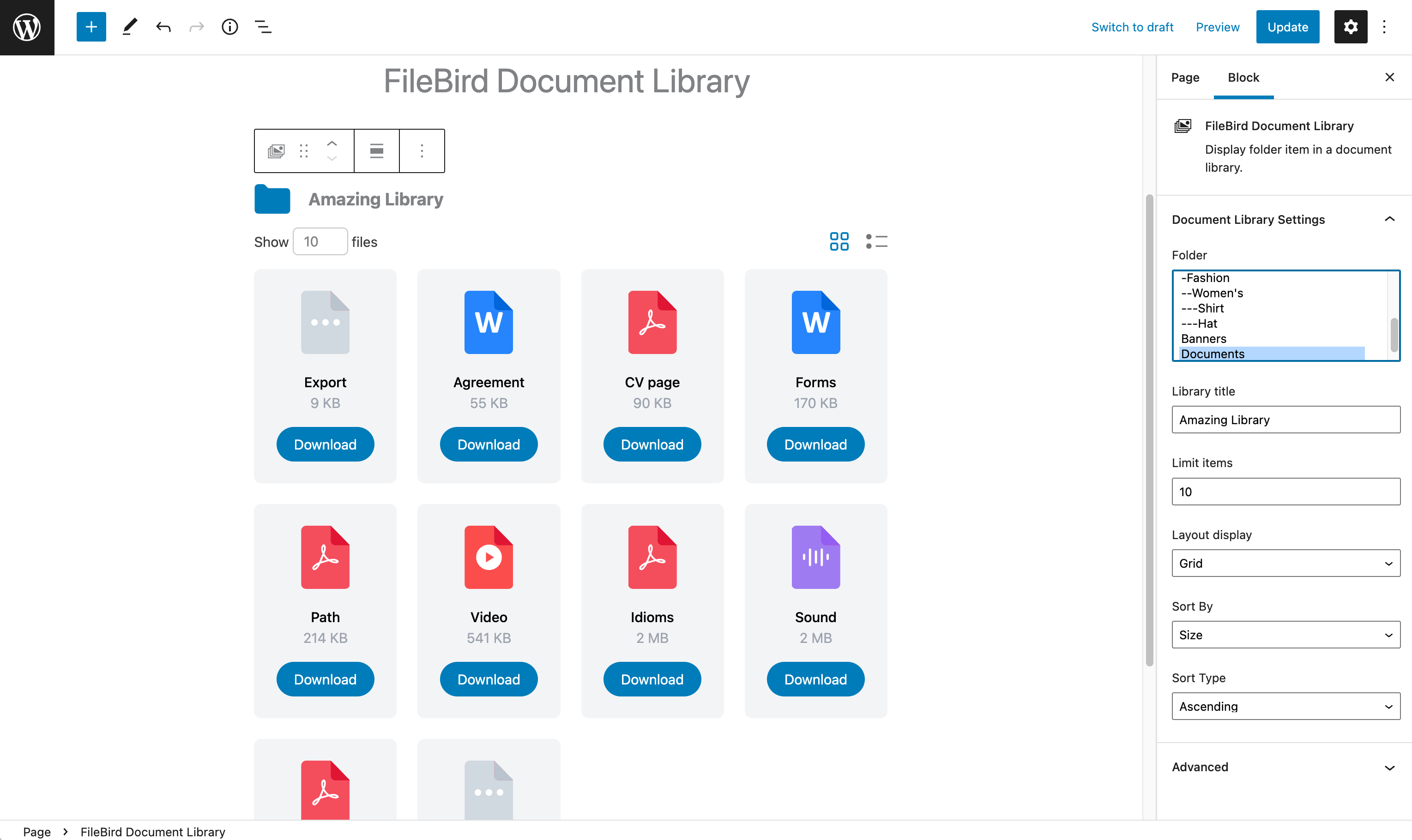Click the WordPress logo icon

27,27
